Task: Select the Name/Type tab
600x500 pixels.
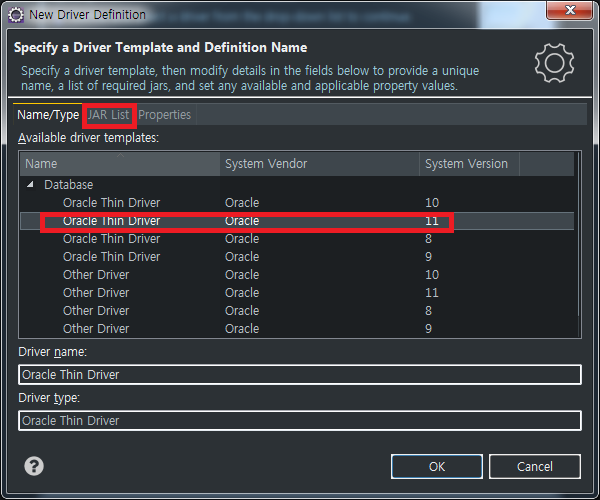Action: [x=48, y=115]
